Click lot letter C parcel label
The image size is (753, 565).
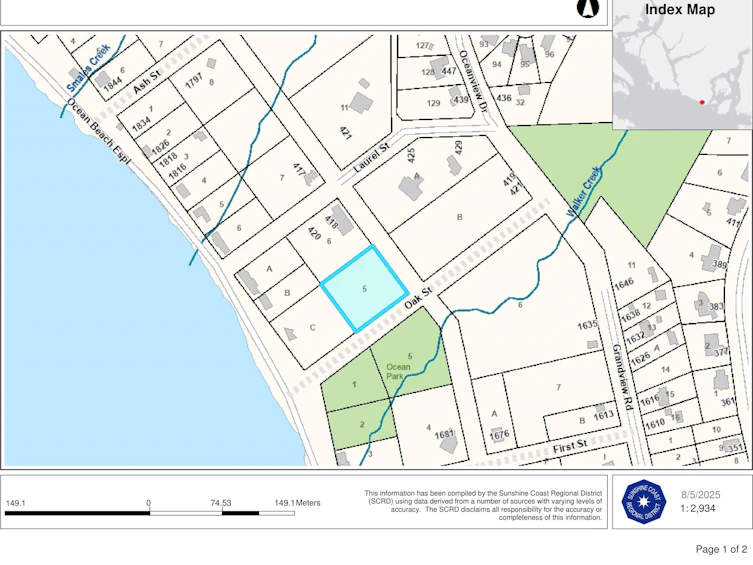click(x=313, y=327)
